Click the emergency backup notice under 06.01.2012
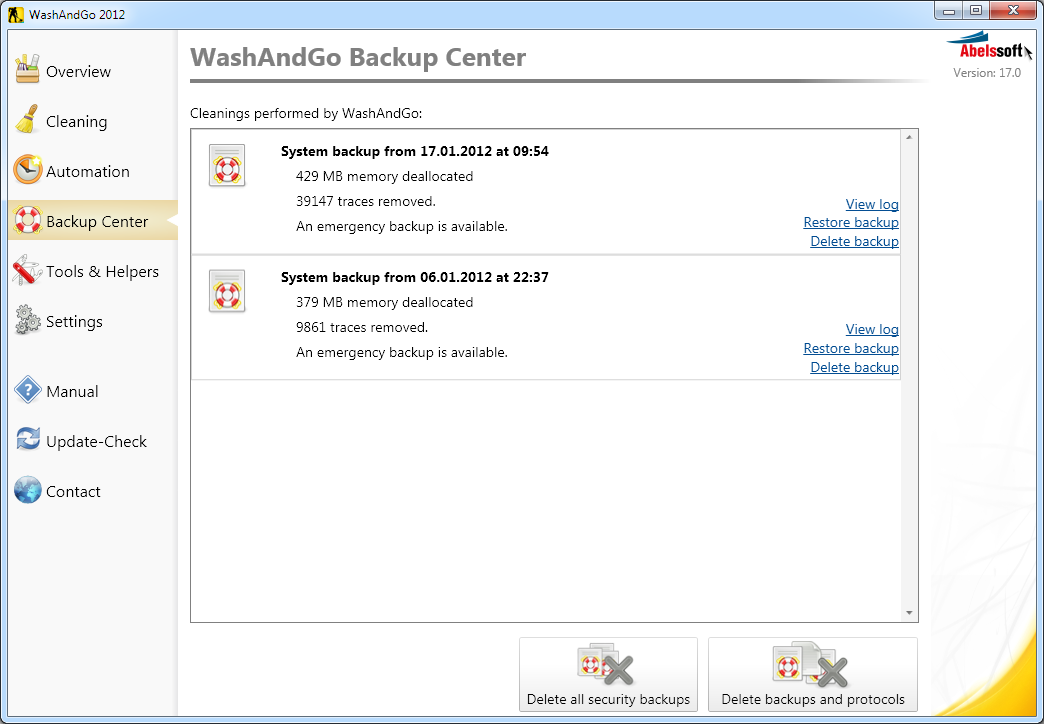 coord(401,352)
